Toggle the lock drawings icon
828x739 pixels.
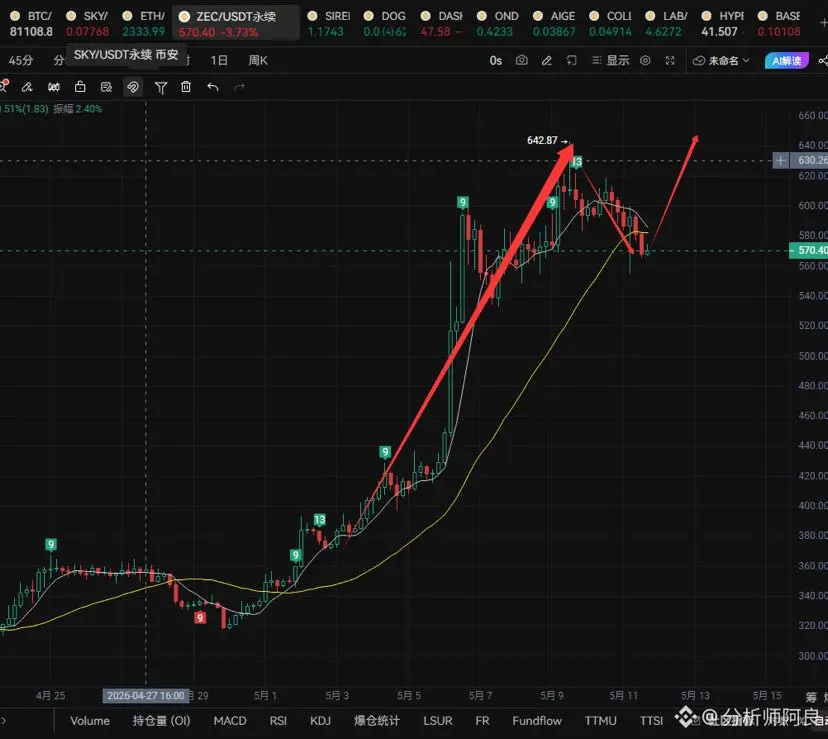[80, 87]
